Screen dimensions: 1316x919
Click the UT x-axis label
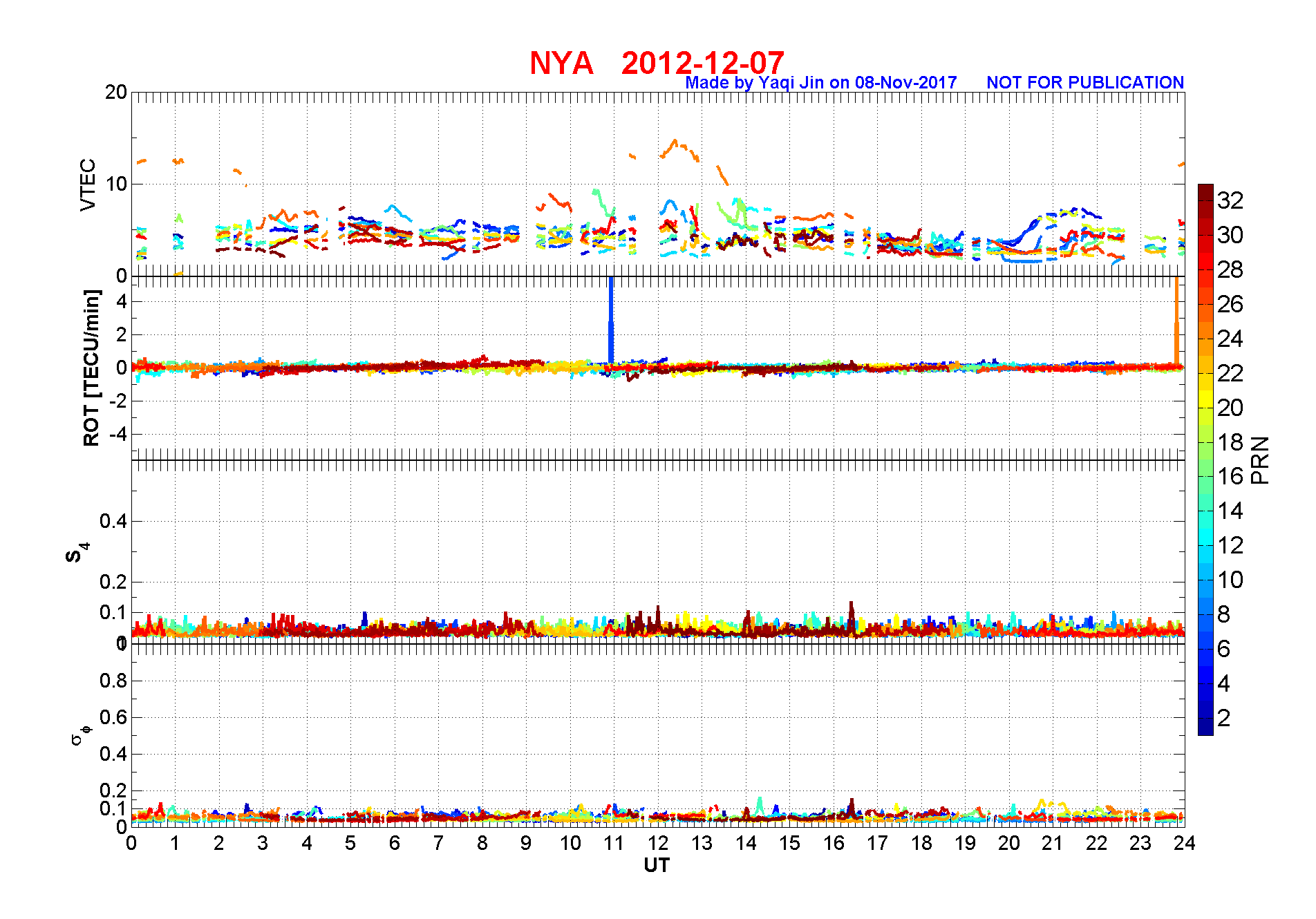[657, 865]
